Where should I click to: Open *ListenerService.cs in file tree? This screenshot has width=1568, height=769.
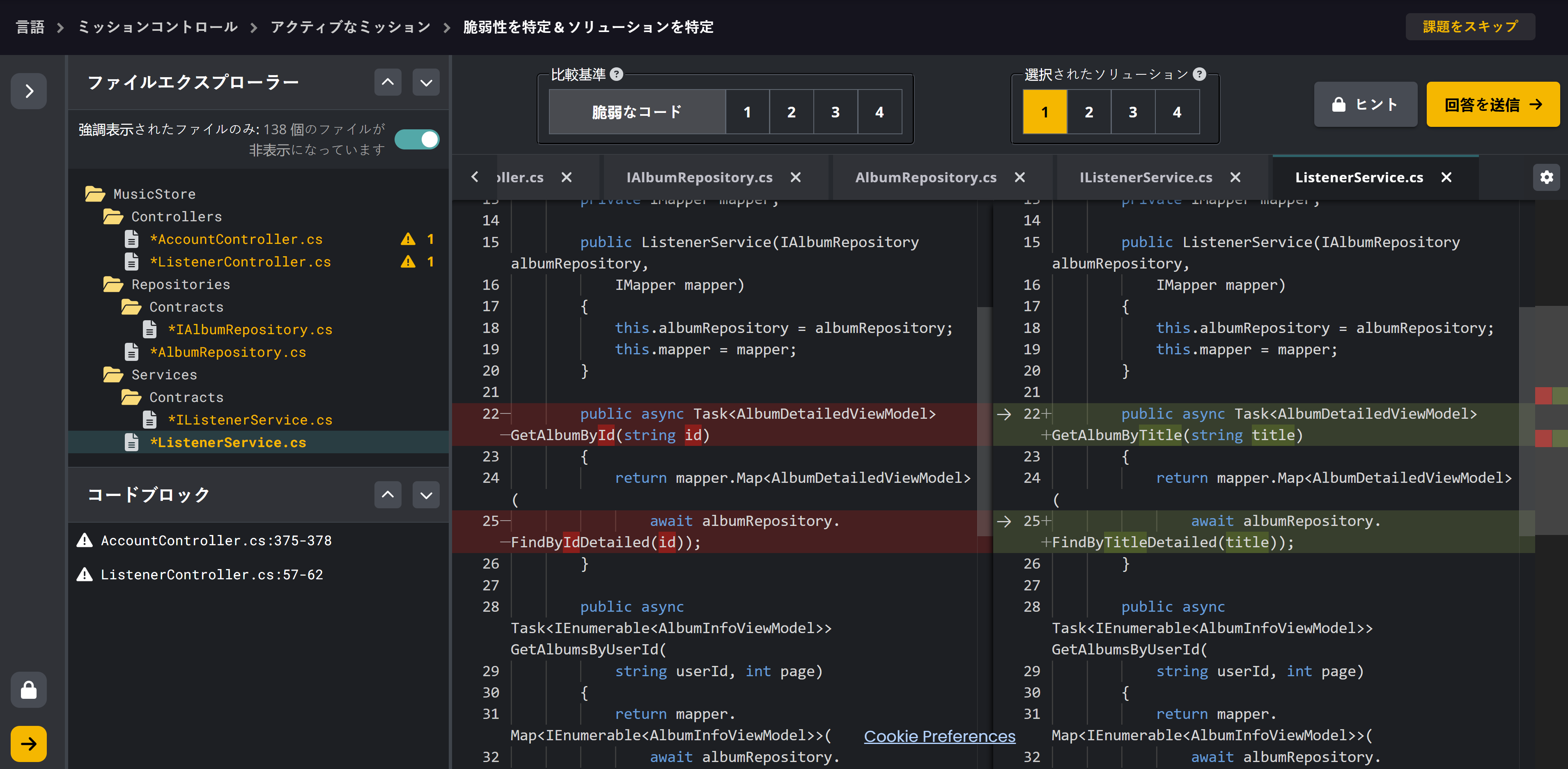[227, 442]
